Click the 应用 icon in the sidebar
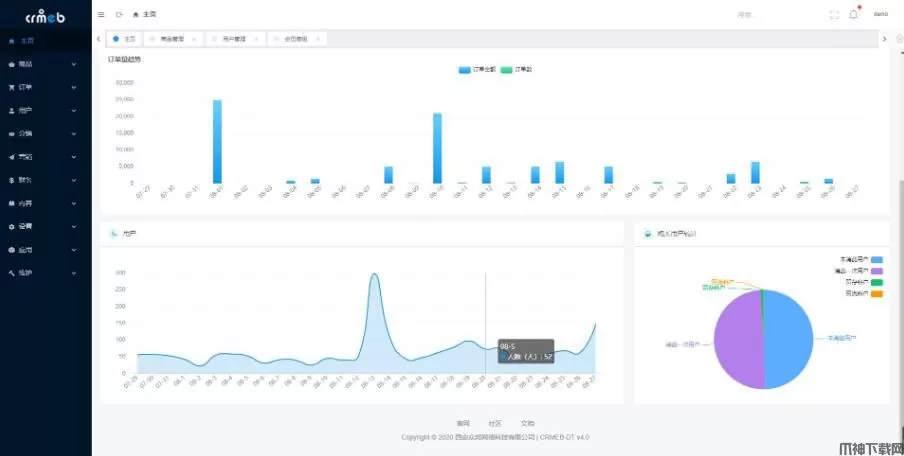The height and width of the screenshot is (456, 904). point(12,250)
